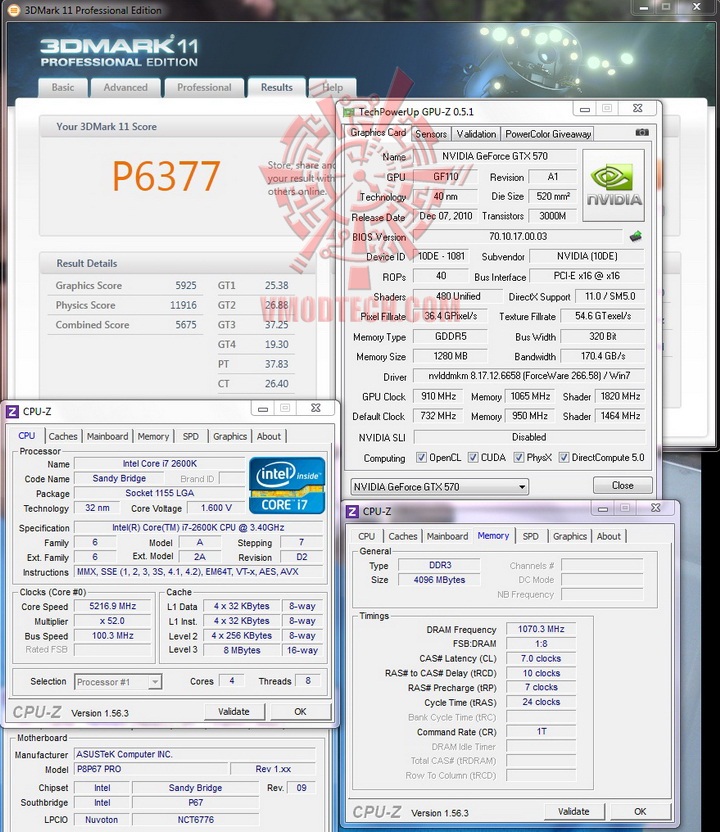Image resolution: width=720 pixels, height=832 pixels.
Task: Open the NVIDIA GeForce GTX 570 card dropdown
Action: coord(439,487)
